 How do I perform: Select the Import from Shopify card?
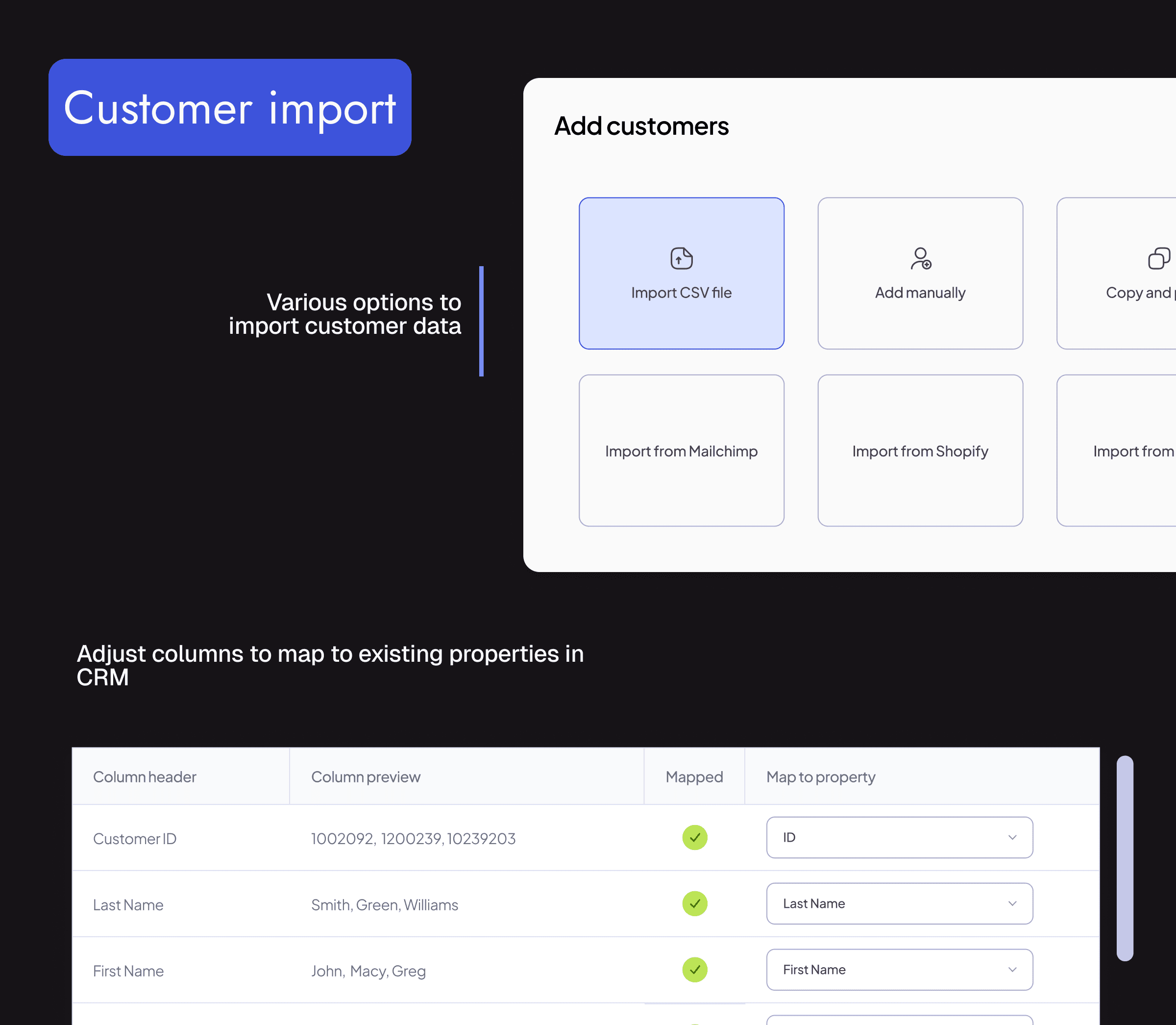[920, 450]
